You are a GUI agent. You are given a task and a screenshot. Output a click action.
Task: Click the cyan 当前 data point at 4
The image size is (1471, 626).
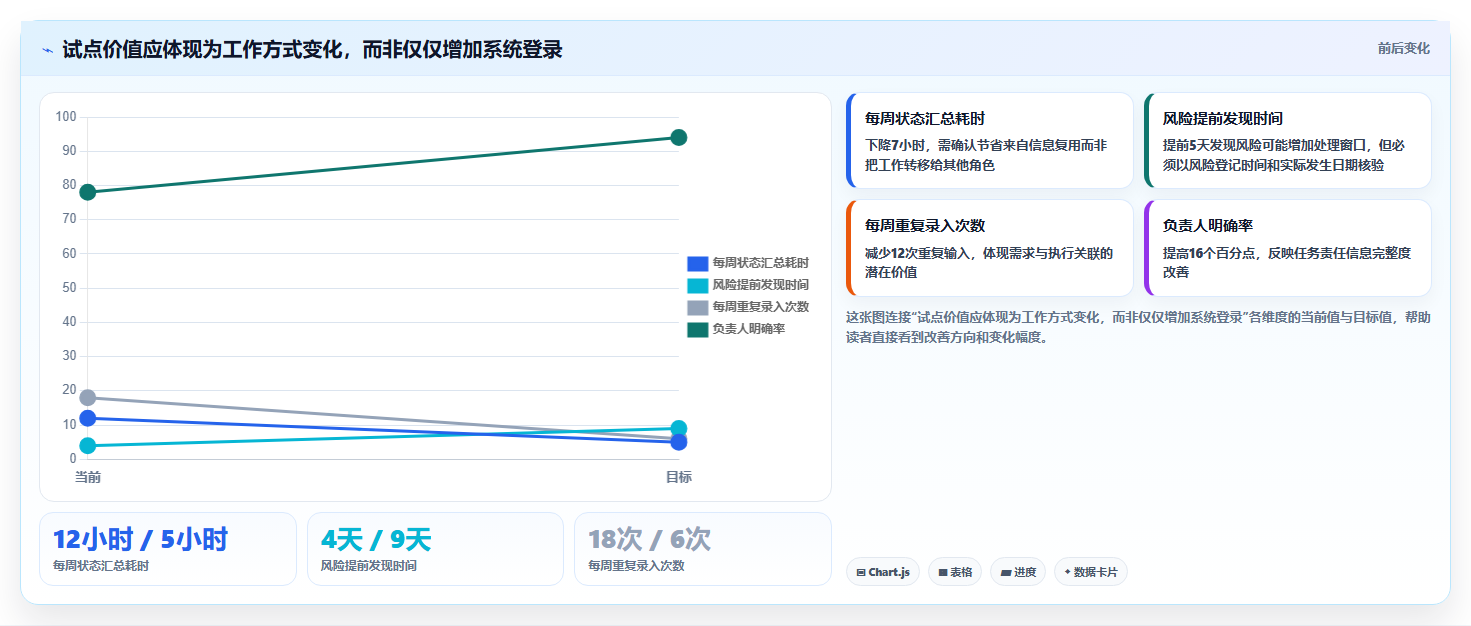coord(88,445)
